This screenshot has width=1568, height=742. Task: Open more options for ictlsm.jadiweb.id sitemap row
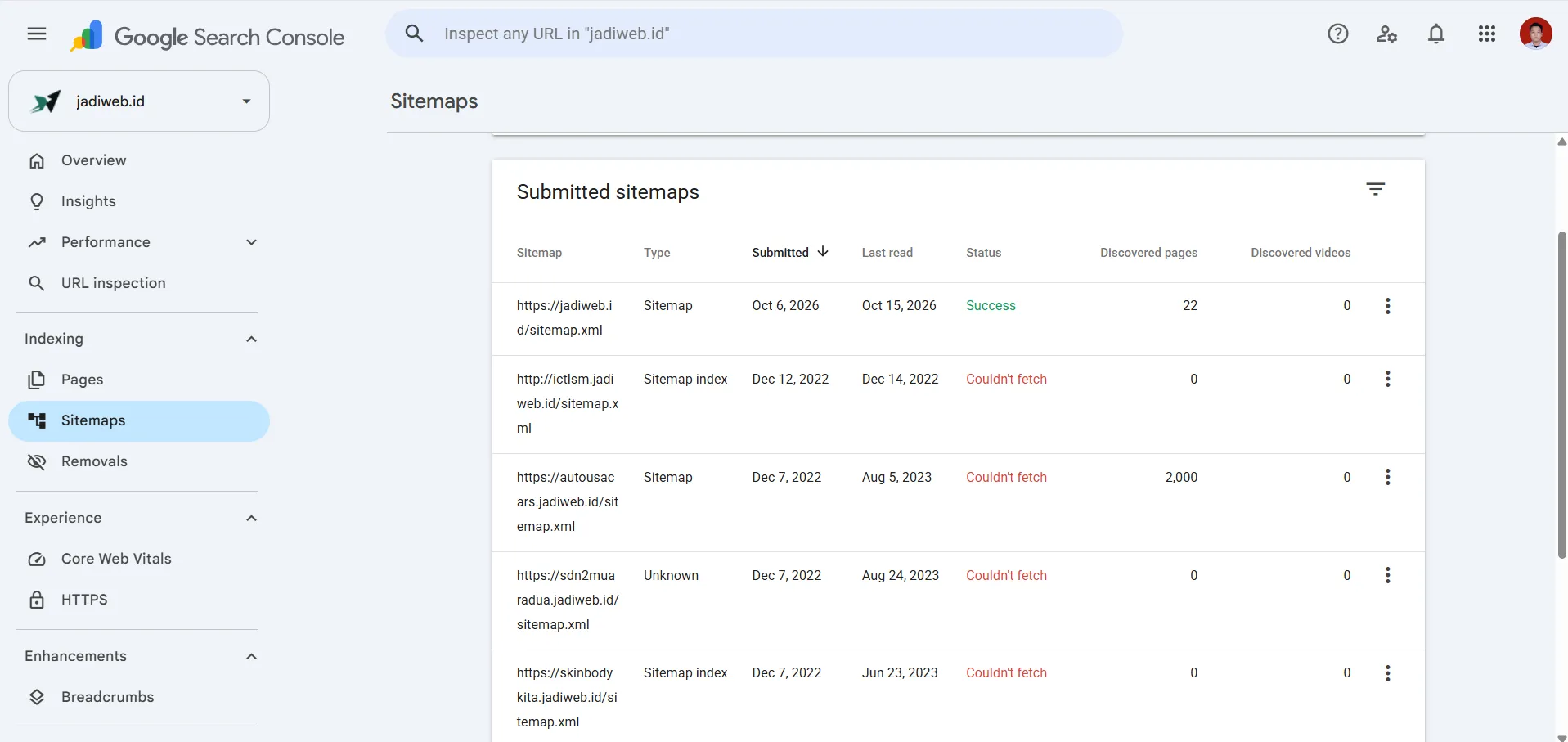pyautogui.click(x=1388, y=379)
